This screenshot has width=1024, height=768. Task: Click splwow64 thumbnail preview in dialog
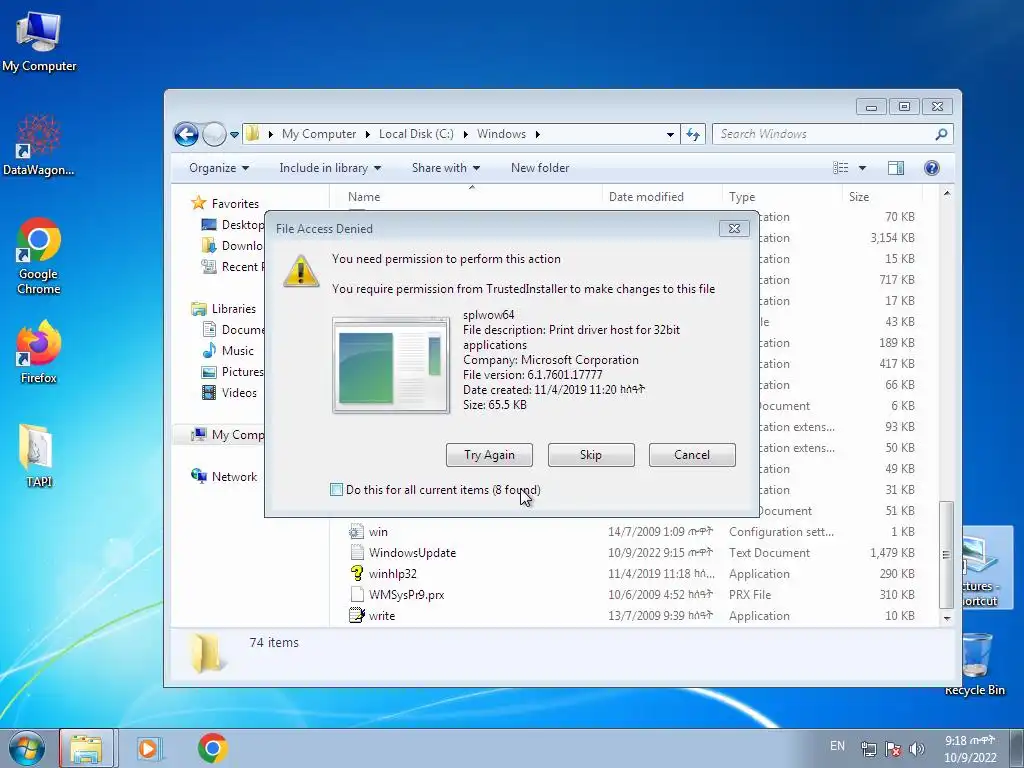pos(391,364)
